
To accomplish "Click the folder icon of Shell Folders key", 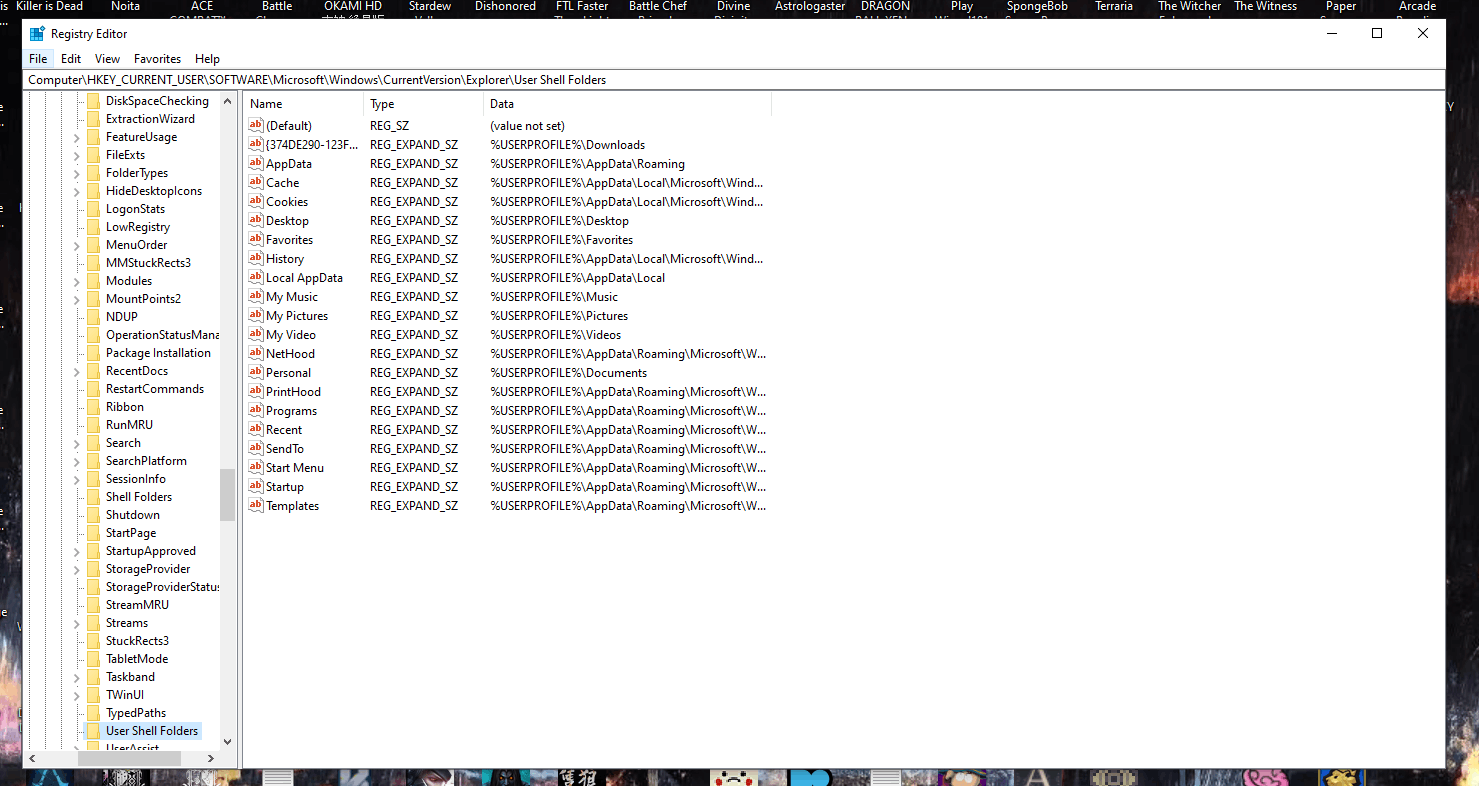I will (93, 497).
